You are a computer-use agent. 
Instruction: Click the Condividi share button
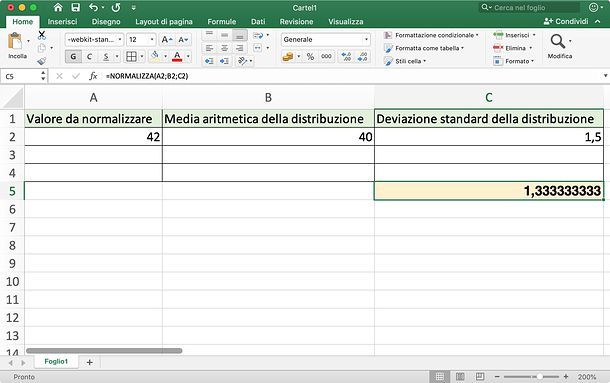(x=566, y=21)
